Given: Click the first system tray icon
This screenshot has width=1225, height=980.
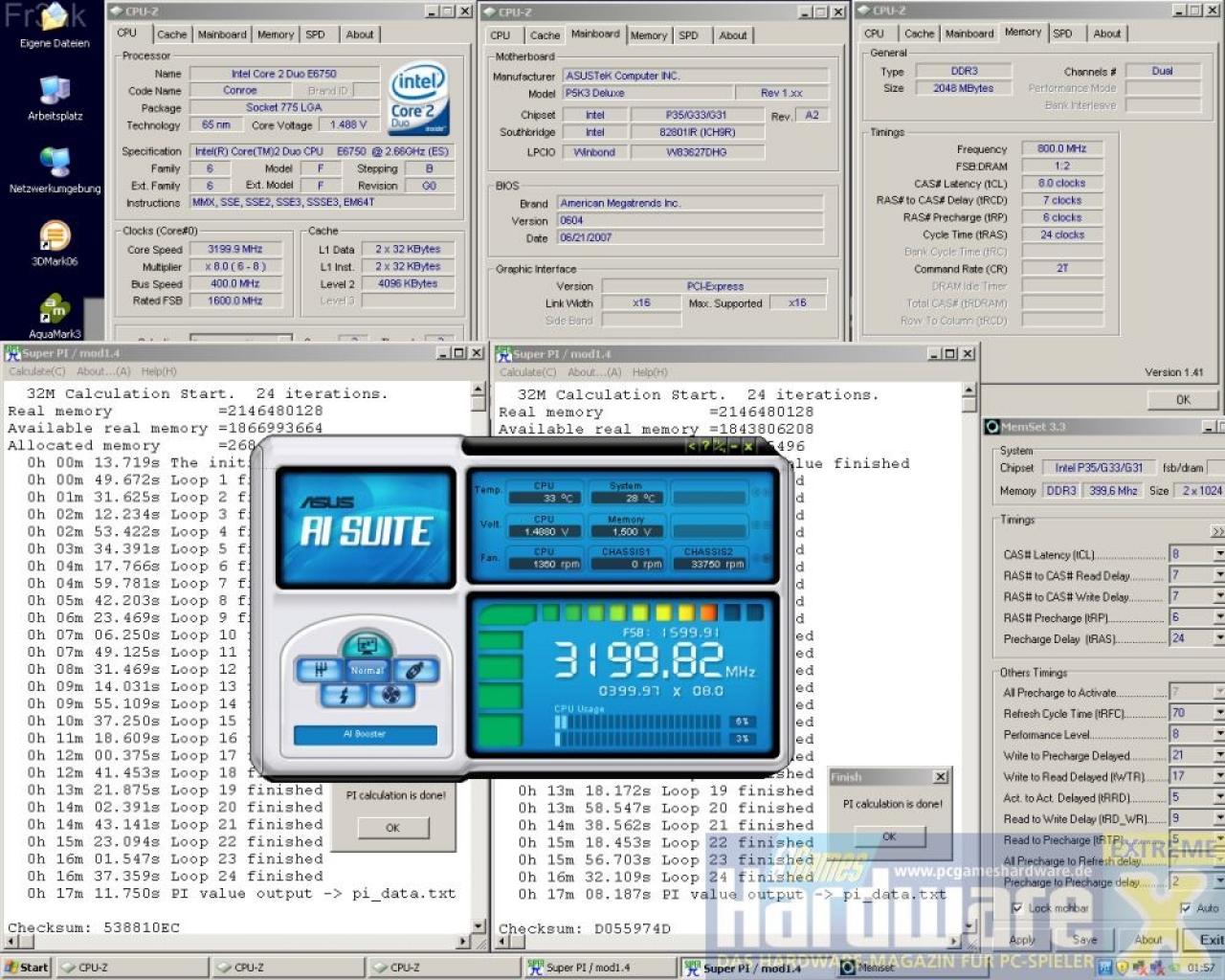Looking at the screenshot, I should (1106, 968).
